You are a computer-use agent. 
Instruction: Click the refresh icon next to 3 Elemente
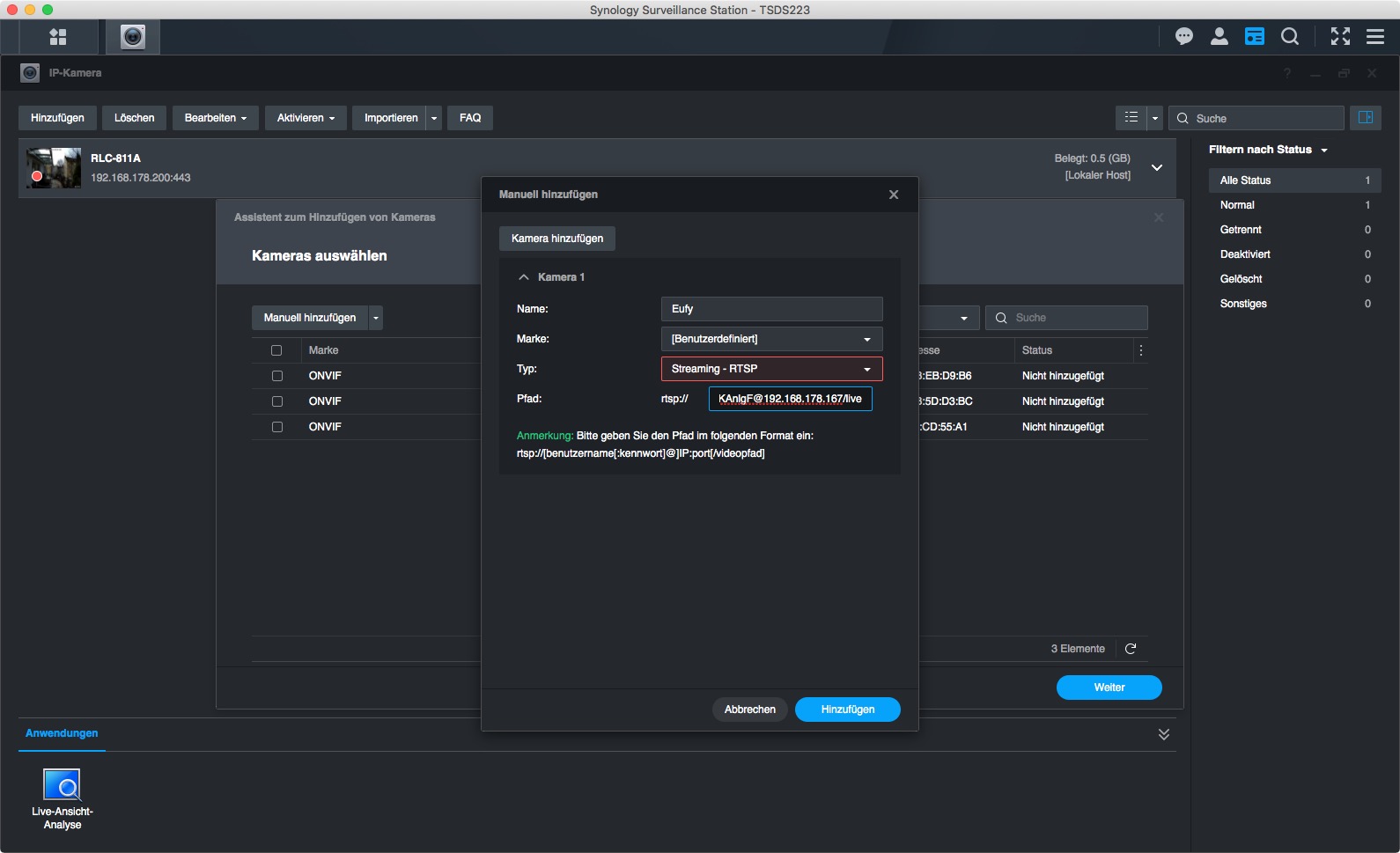[1131, 649]
